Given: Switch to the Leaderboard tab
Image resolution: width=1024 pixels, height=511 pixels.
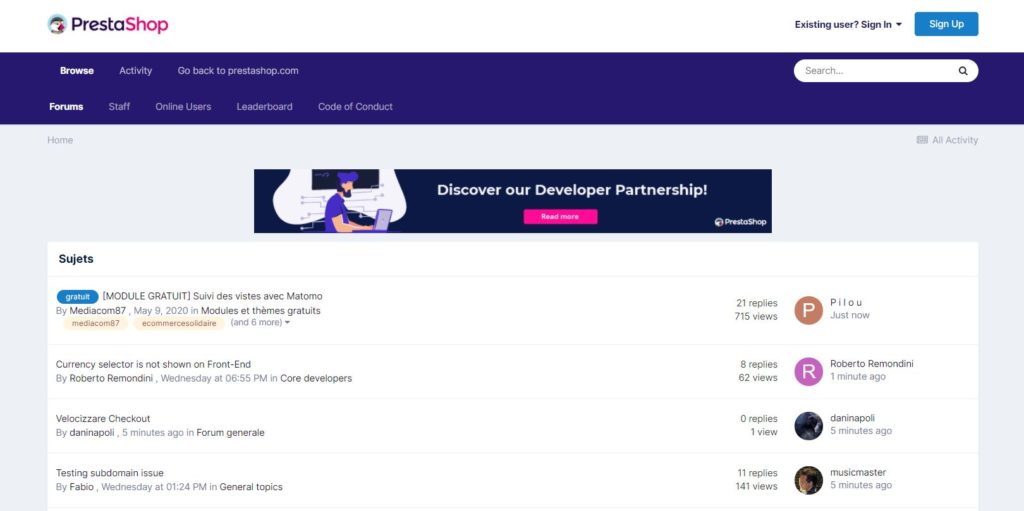Looking at the screenshot, I should click(x=264, y=107).
